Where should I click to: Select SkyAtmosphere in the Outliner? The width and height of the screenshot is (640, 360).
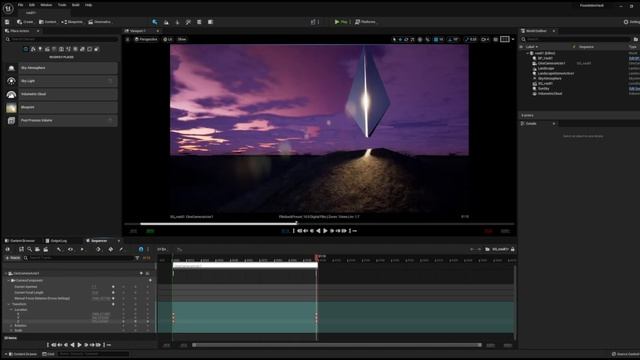[x=549, y=78]
